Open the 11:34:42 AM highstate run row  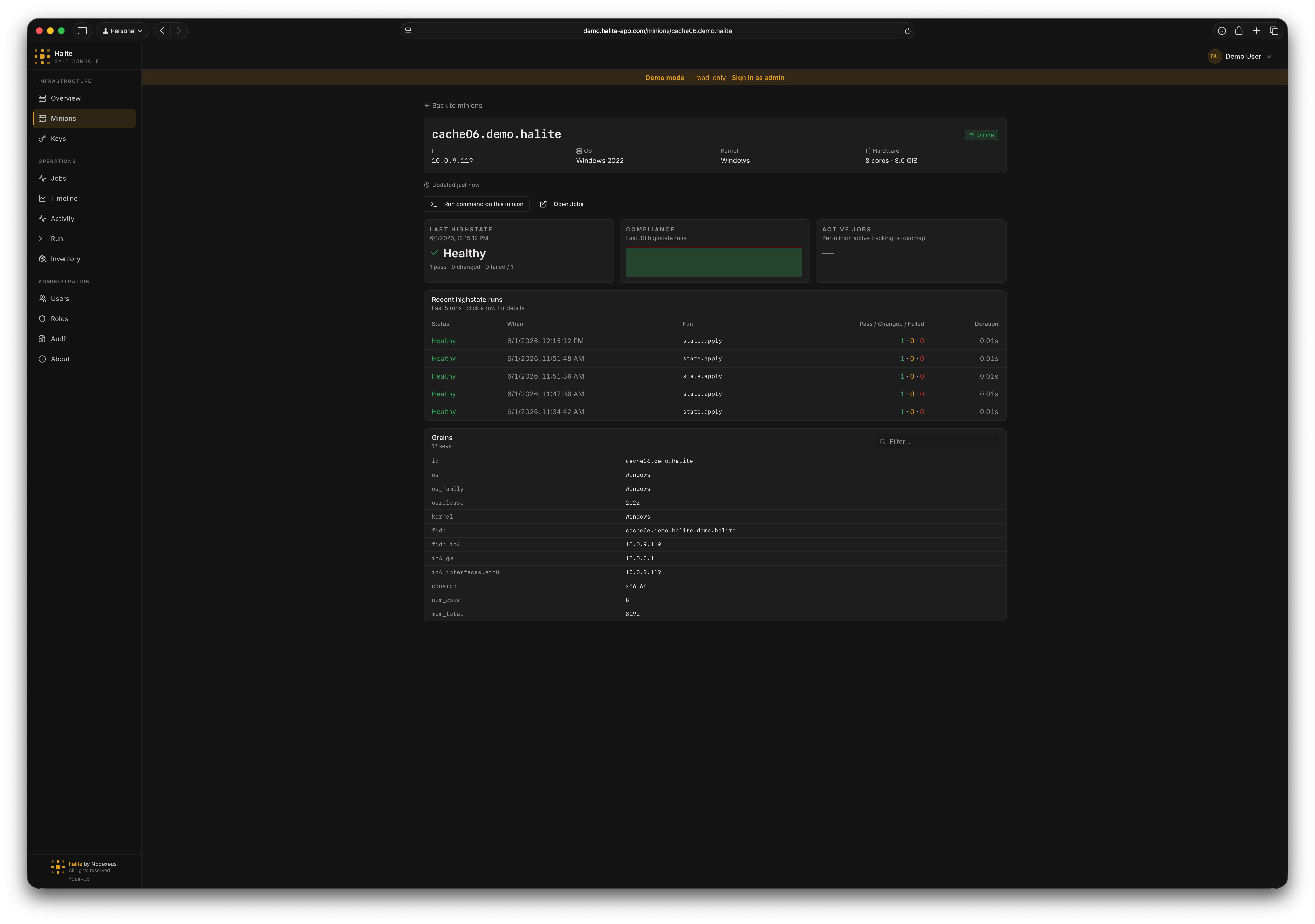715,412
